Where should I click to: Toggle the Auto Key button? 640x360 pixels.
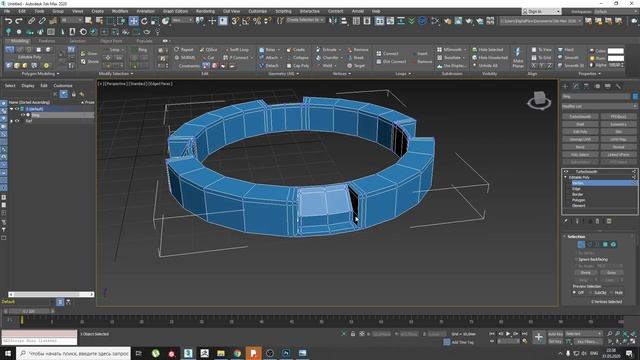click(555, 334)
